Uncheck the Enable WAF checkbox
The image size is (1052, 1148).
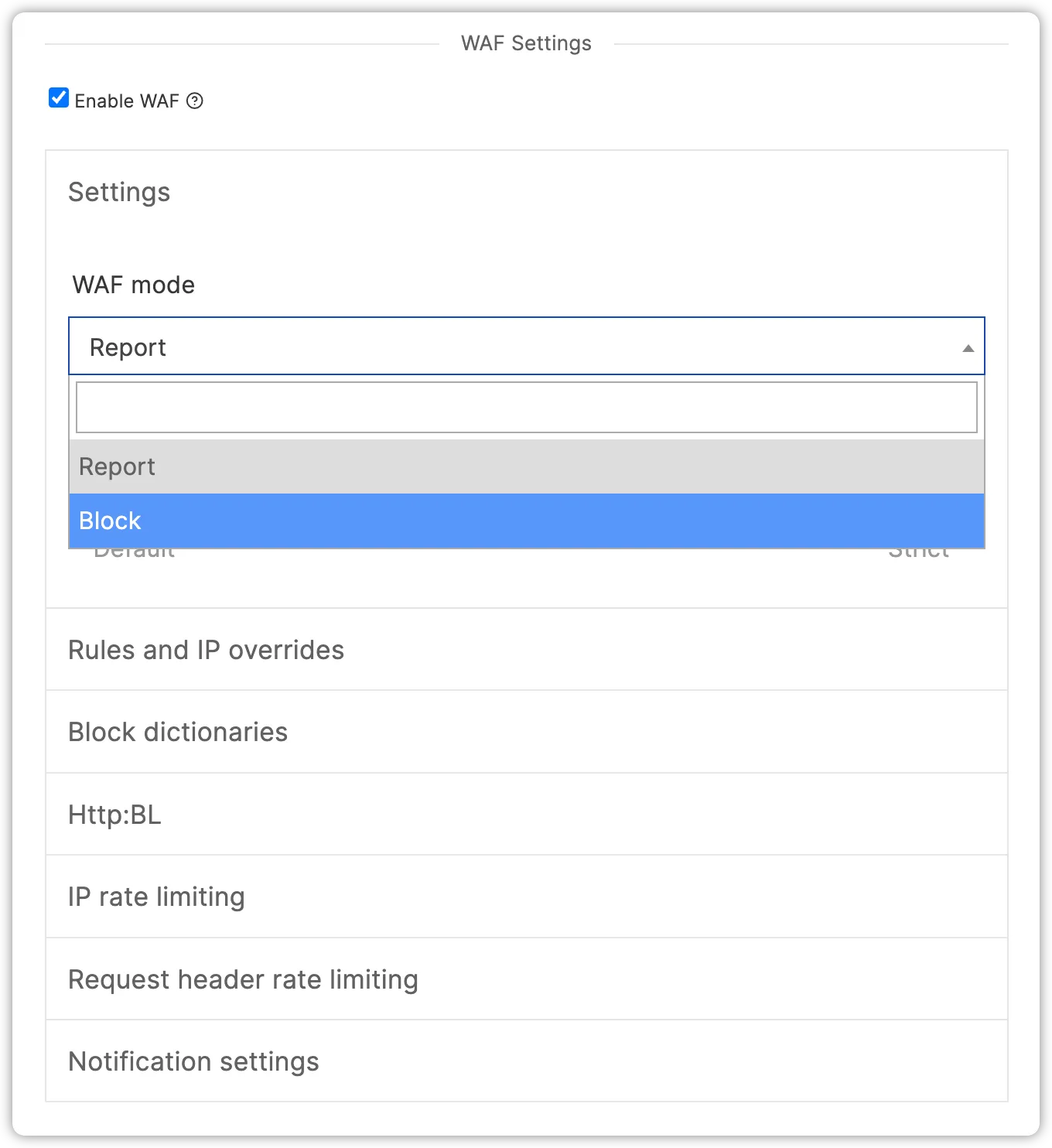tap(58, 97)
